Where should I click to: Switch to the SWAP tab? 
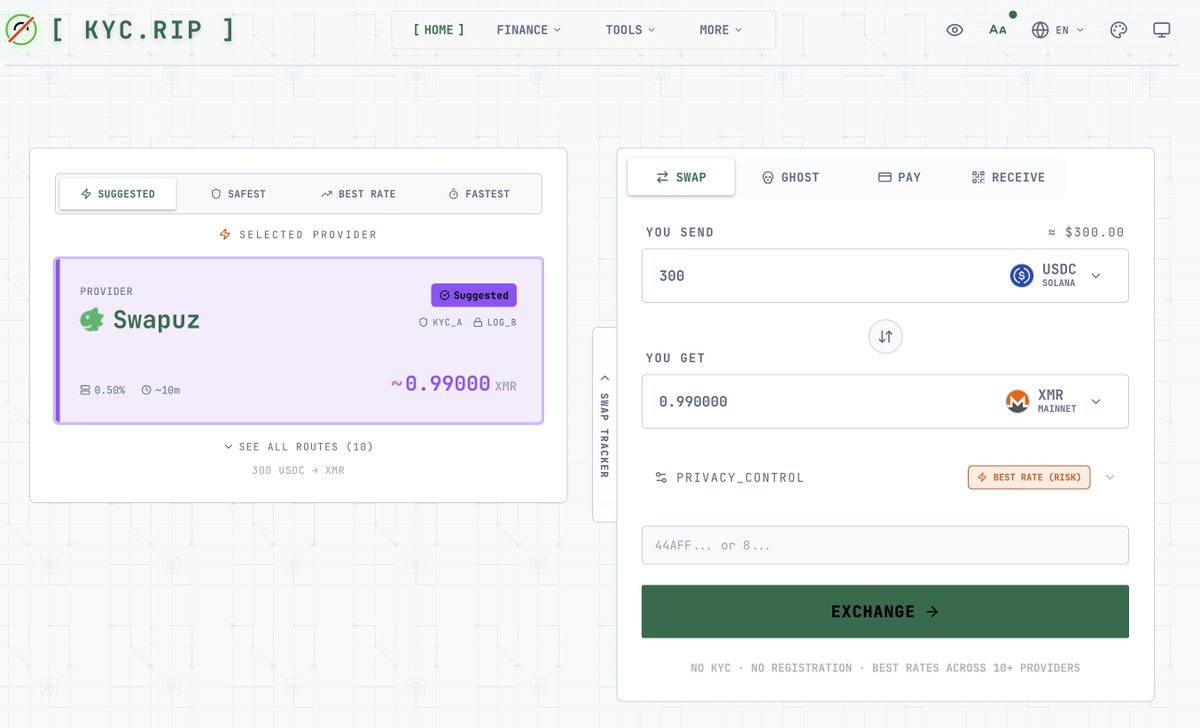pos(681,177)
